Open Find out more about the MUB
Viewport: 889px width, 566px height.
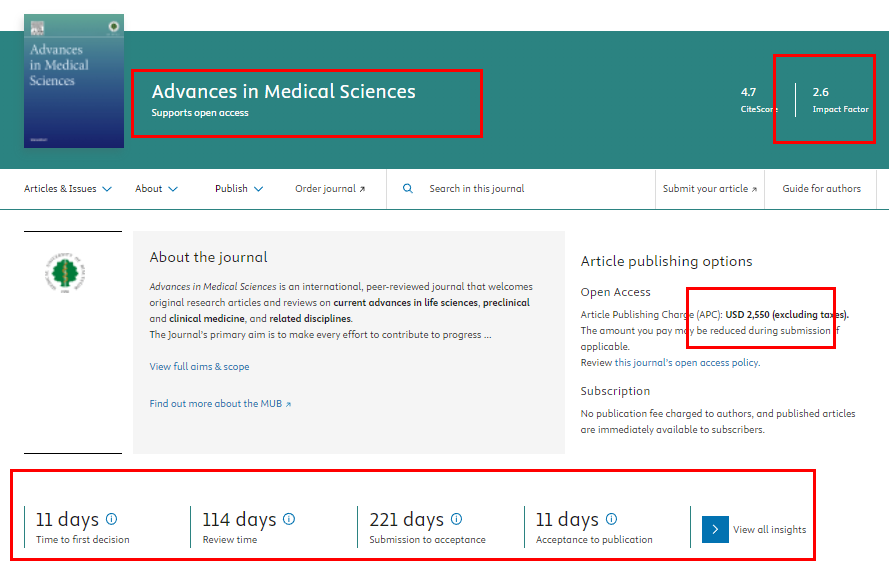tap(220, 404)
